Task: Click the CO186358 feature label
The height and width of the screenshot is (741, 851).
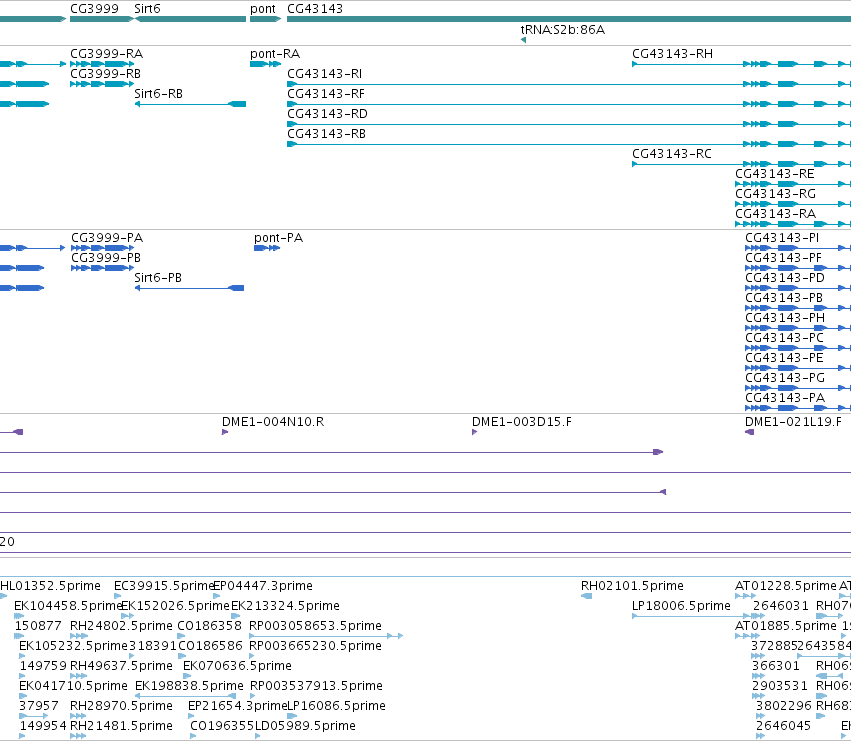Action: [209, 626]
